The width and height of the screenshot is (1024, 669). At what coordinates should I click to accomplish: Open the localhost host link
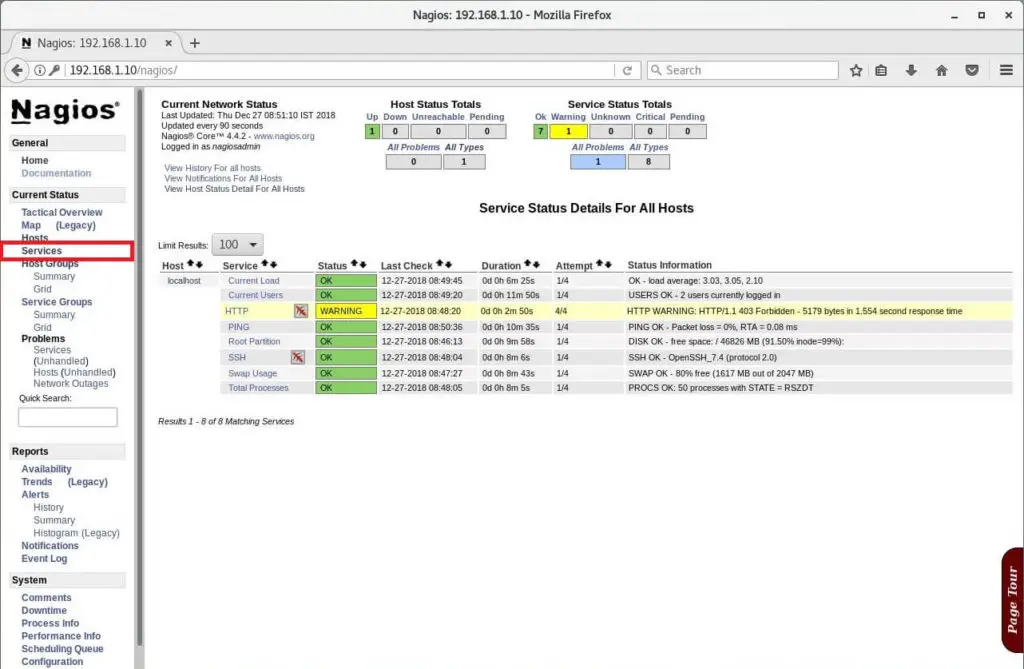[x=184, y=281]
